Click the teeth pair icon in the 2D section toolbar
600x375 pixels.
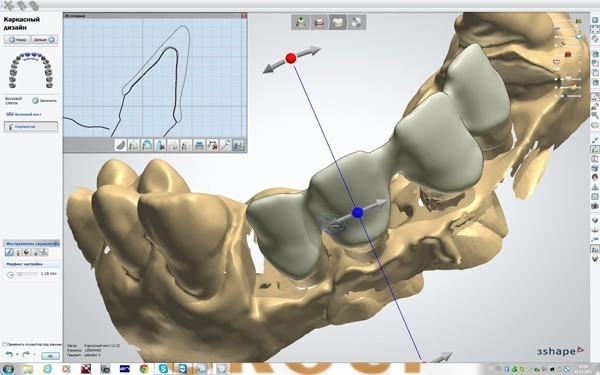coord(134,145)
